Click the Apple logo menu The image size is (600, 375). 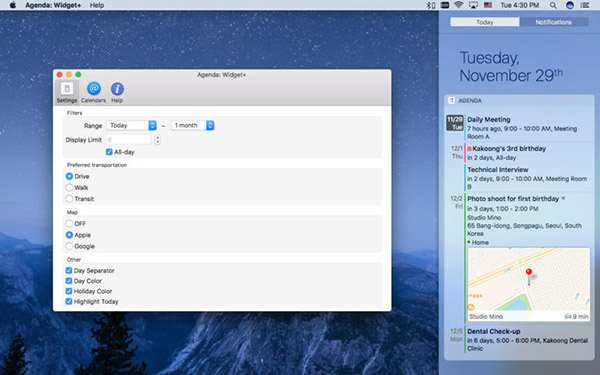click(x=13, y=5)
